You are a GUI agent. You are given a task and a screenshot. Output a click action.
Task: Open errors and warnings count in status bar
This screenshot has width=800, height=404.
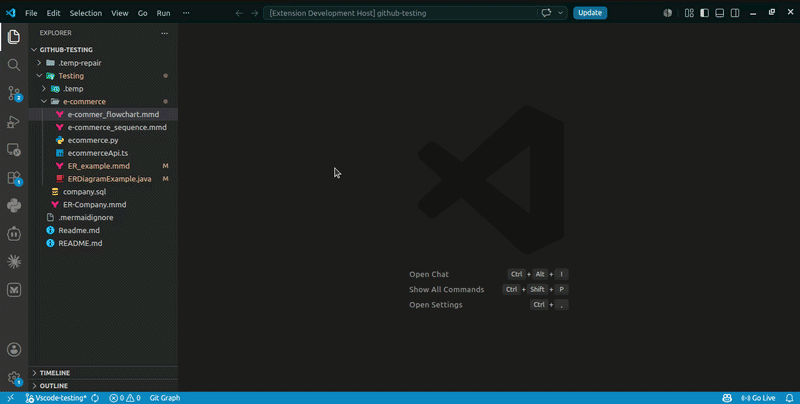(125, 398)
